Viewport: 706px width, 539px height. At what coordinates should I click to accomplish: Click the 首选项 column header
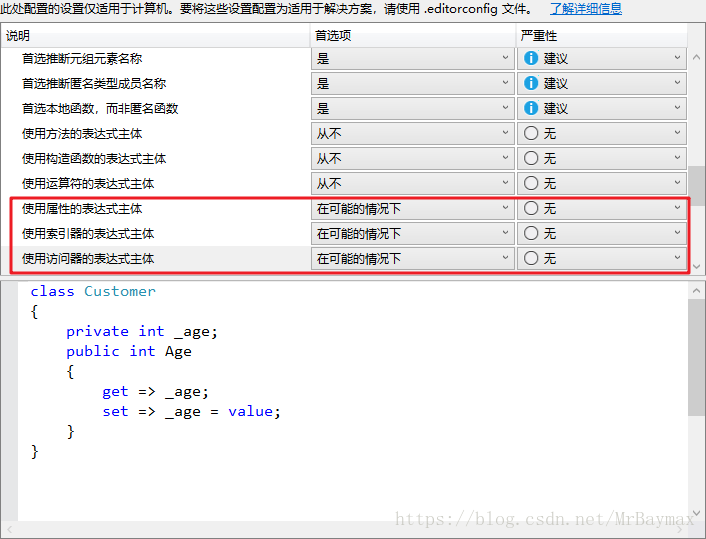[413, 36]
